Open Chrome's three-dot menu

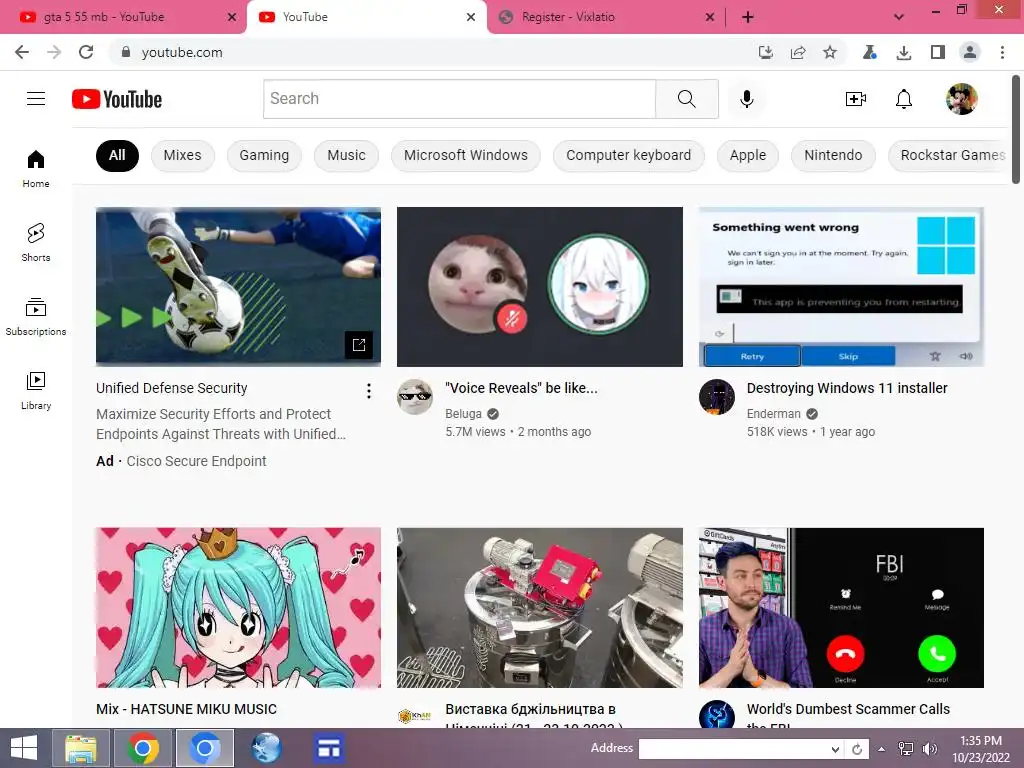click(1002, 52)
